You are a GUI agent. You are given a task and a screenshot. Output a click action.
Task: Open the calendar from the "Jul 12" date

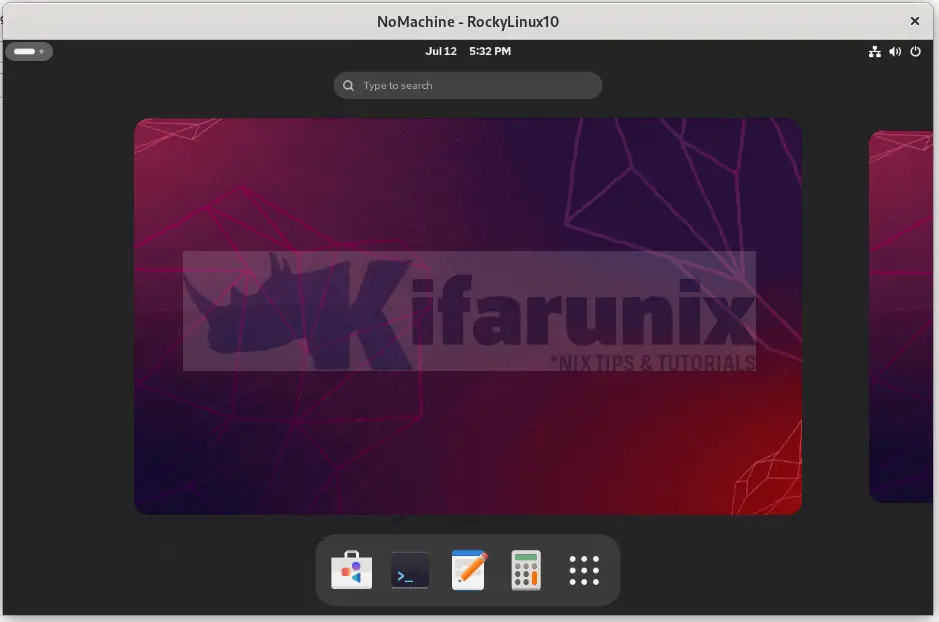(440, 52)
